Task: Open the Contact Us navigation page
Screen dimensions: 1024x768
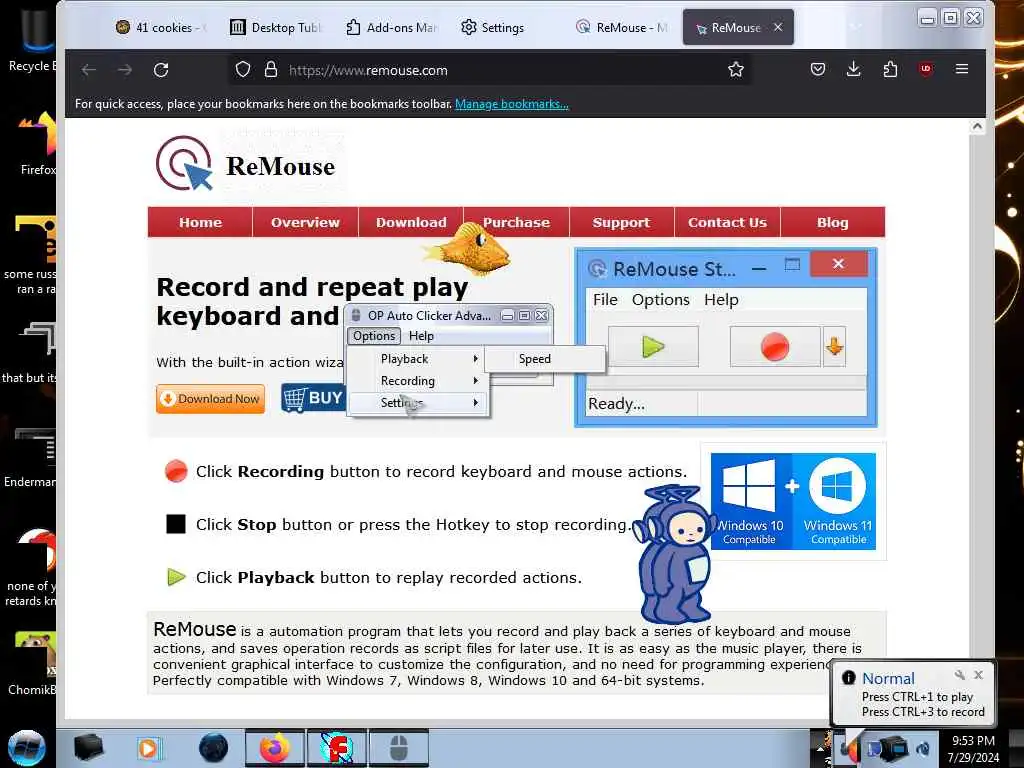Action: coord(727,222)
